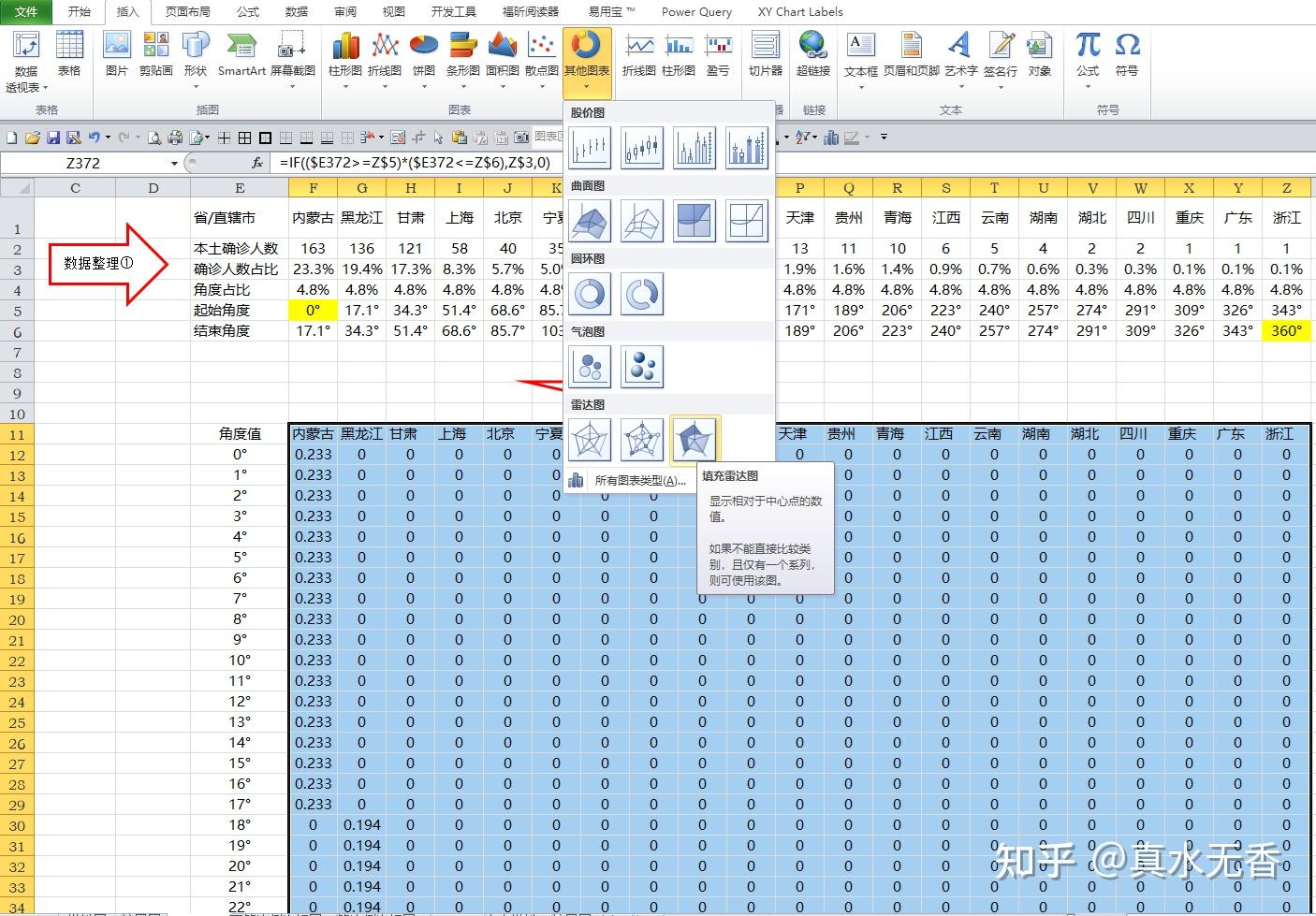Select column Z header

pos(1286,187)
